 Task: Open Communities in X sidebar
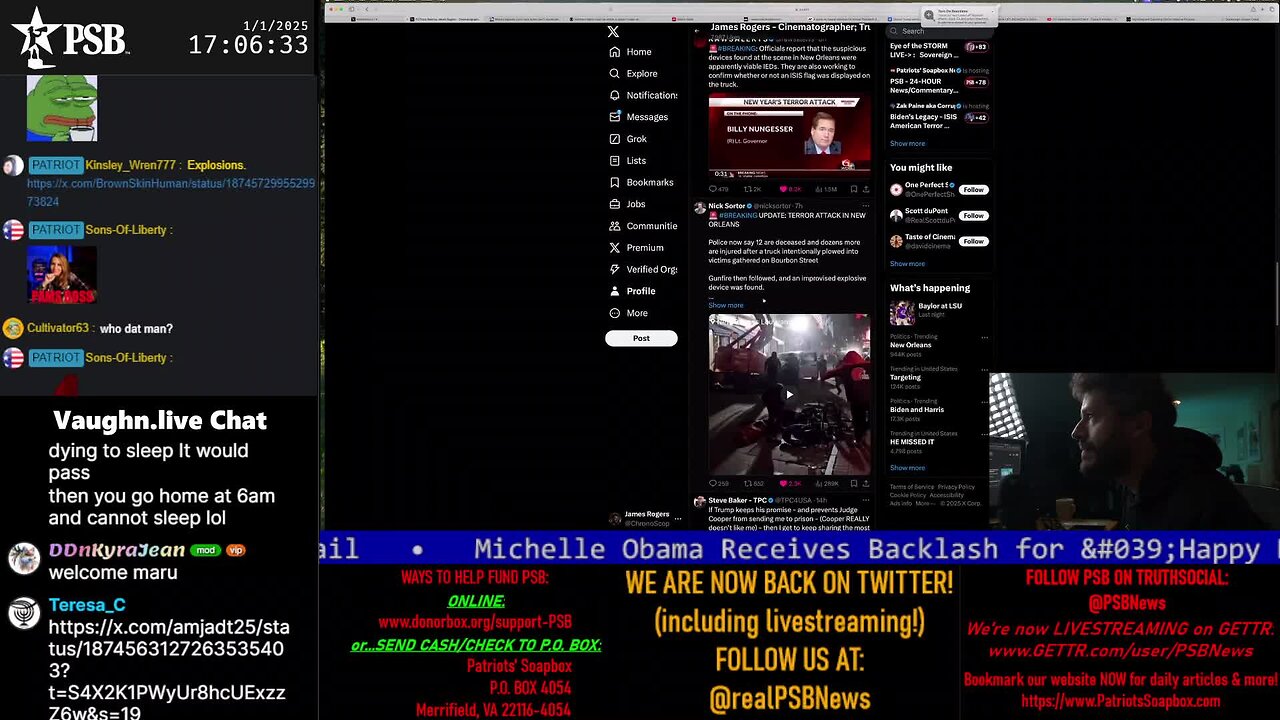[x=644, y=226]
